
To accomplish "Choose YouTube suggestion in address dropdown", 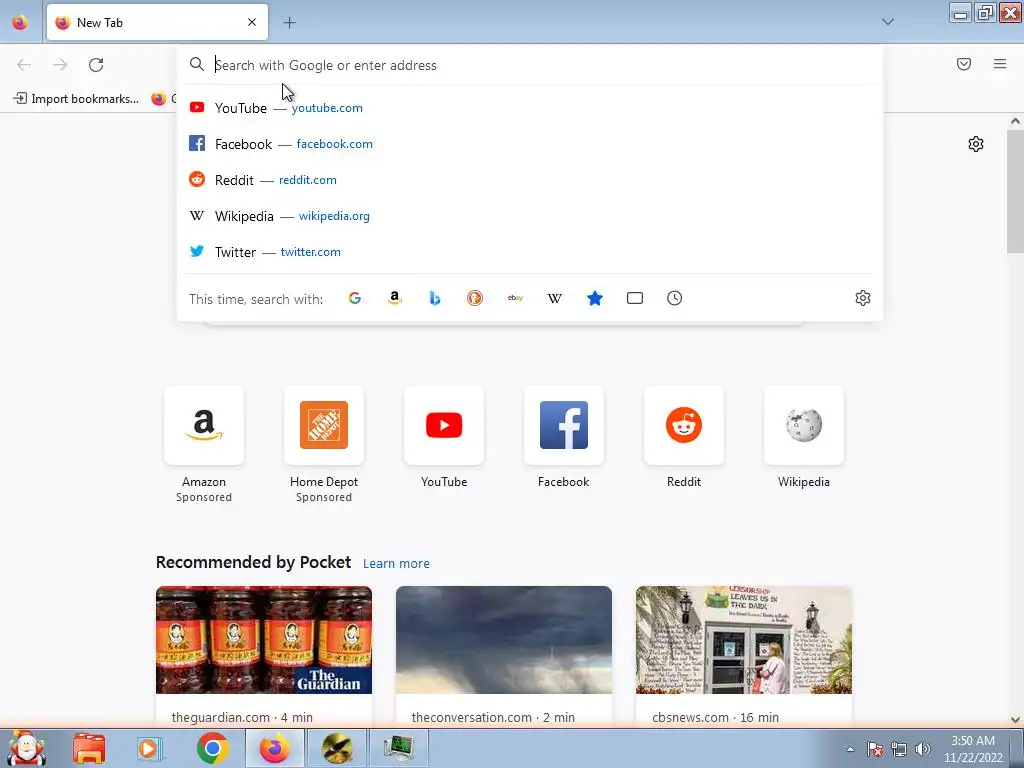I will (x=530, y=108).
